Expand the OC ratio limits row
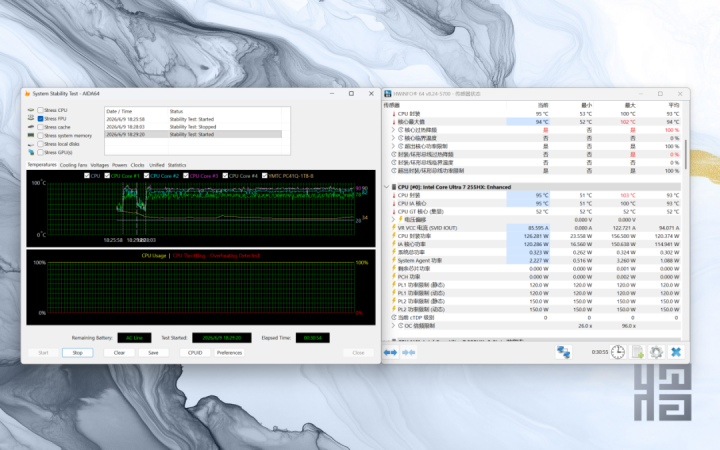This screenshot has width=720, height=450. point(393,326)
